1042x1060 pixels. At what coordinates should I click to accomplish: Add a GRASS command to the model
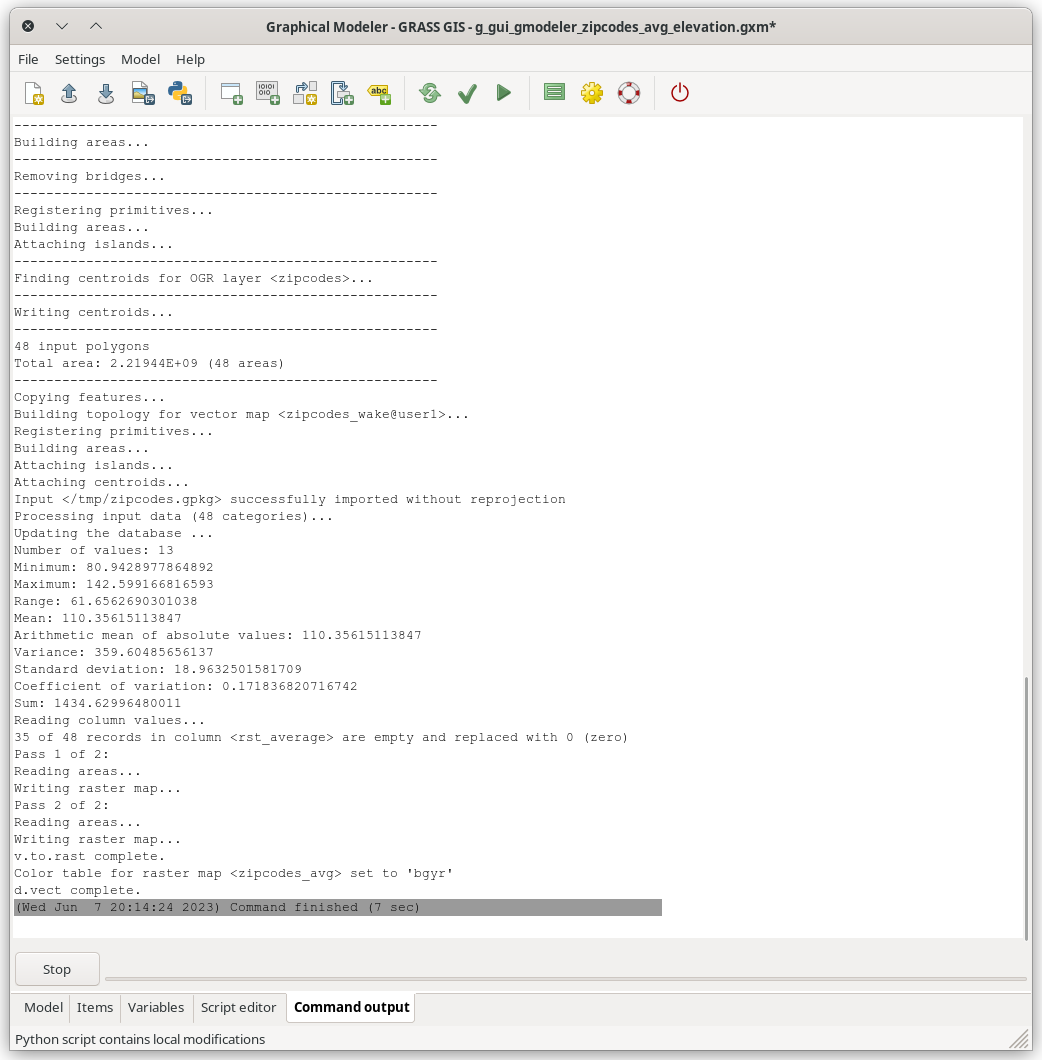point(231,93)
